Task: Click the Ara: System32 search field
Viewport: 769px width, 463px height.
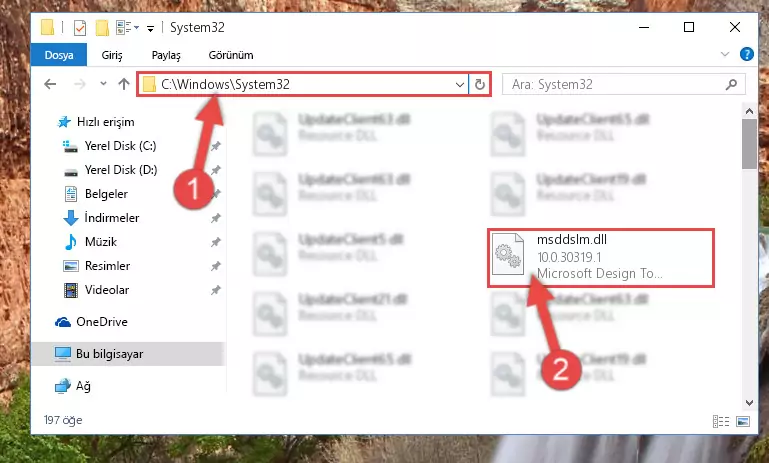Action: [x=615, y=84]
